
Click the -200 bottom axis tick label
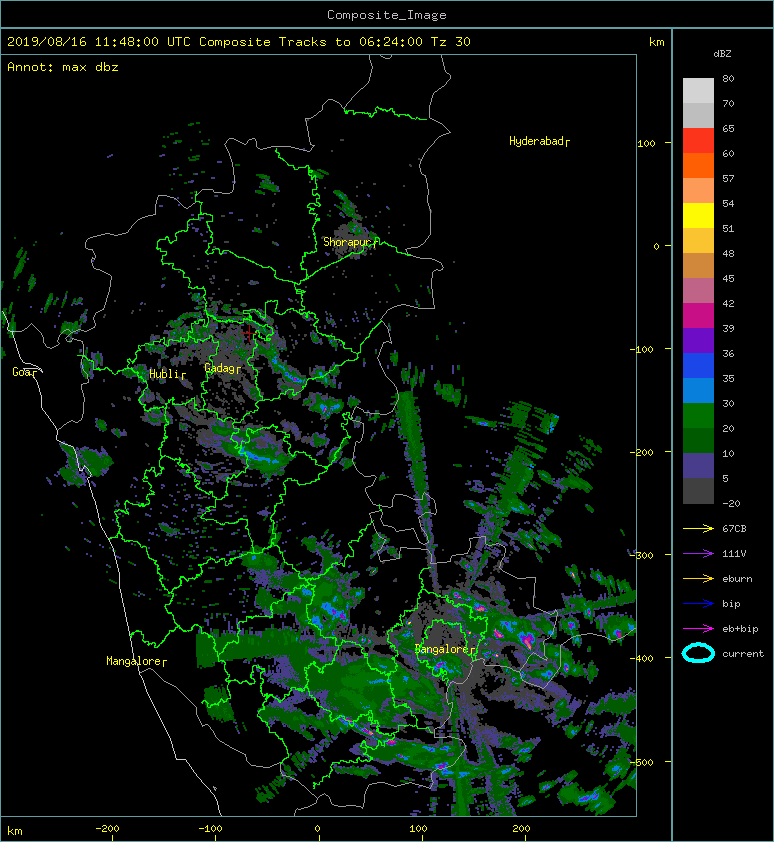pos(107,829)
